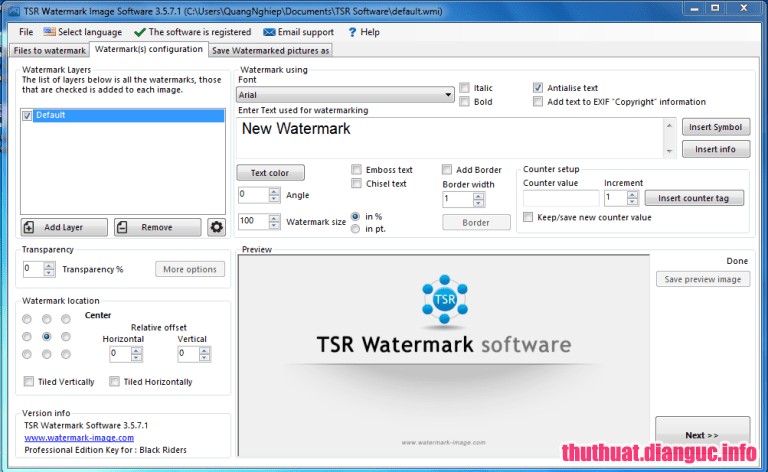768x472 pixels.
Task: Increase Vertical offset spinner
Action: click(x=205, y=350)
